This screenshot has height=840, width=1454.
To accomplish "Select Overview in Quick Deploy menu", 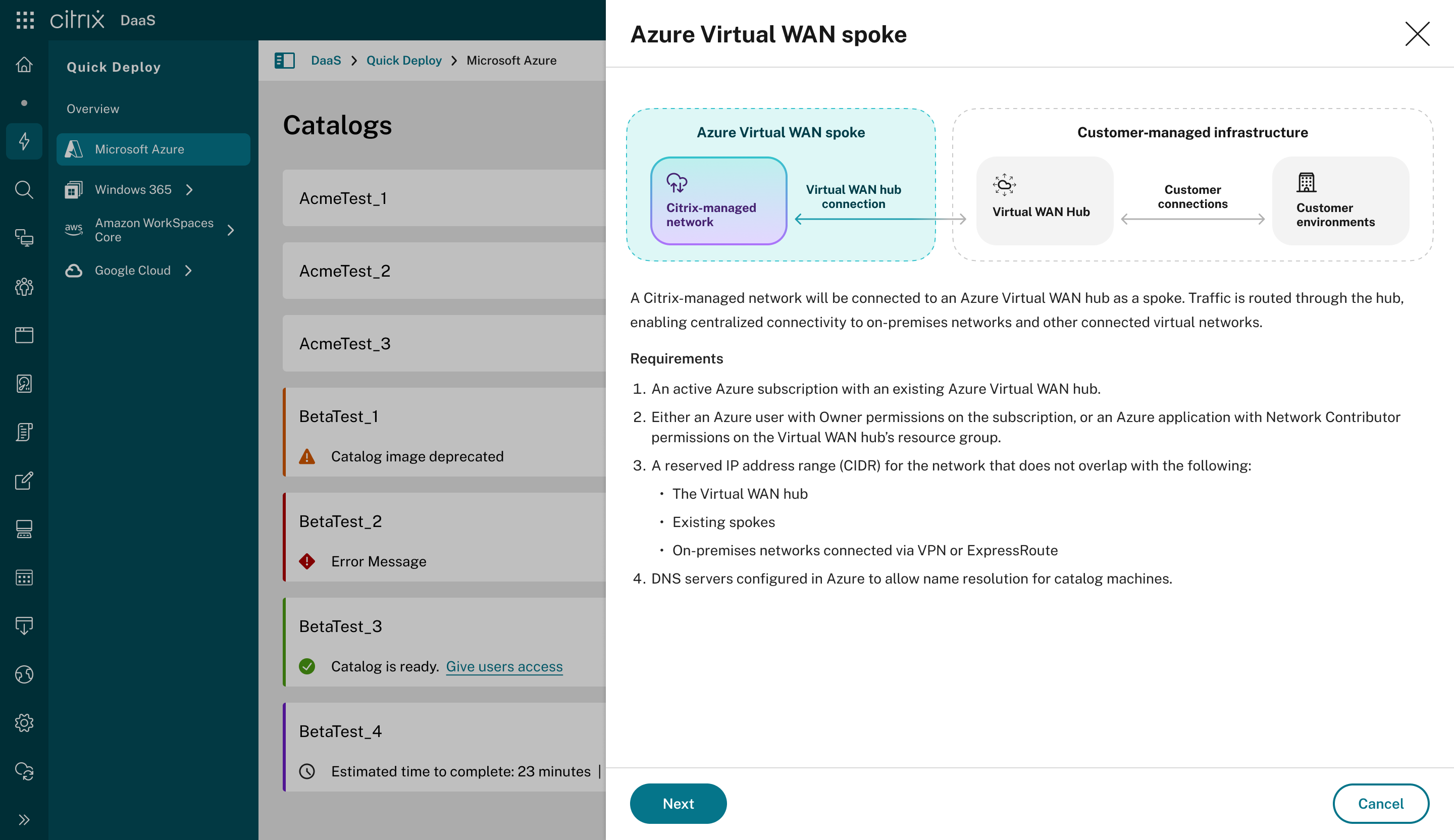I will tap(92, 109).
